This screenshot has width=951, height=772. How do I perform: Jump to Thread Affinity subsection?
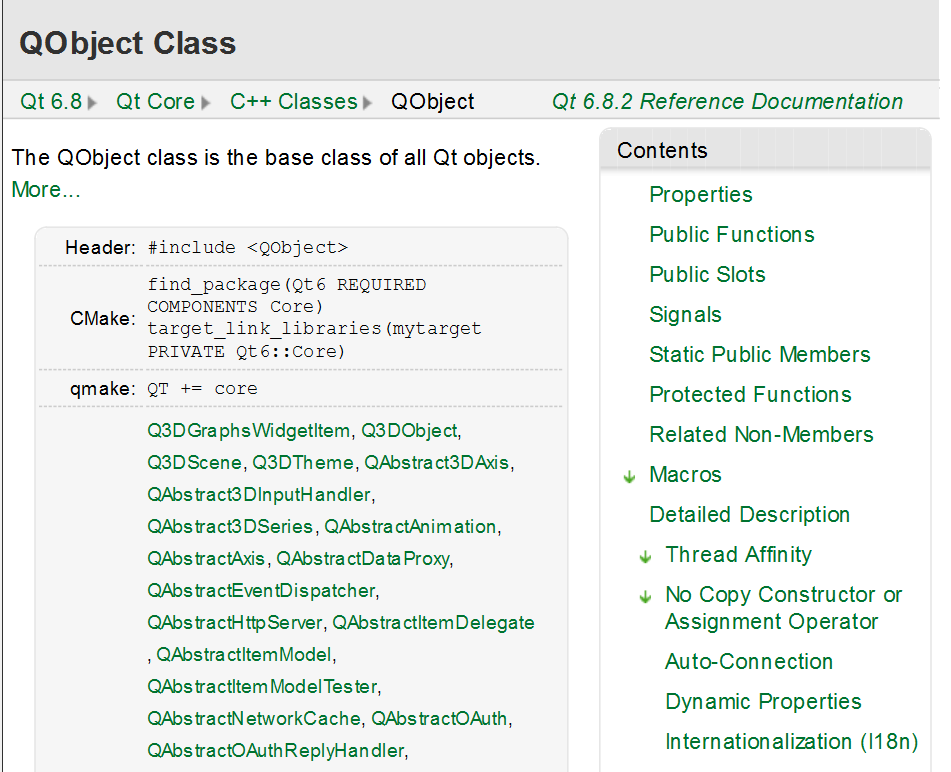pos(738,554)
